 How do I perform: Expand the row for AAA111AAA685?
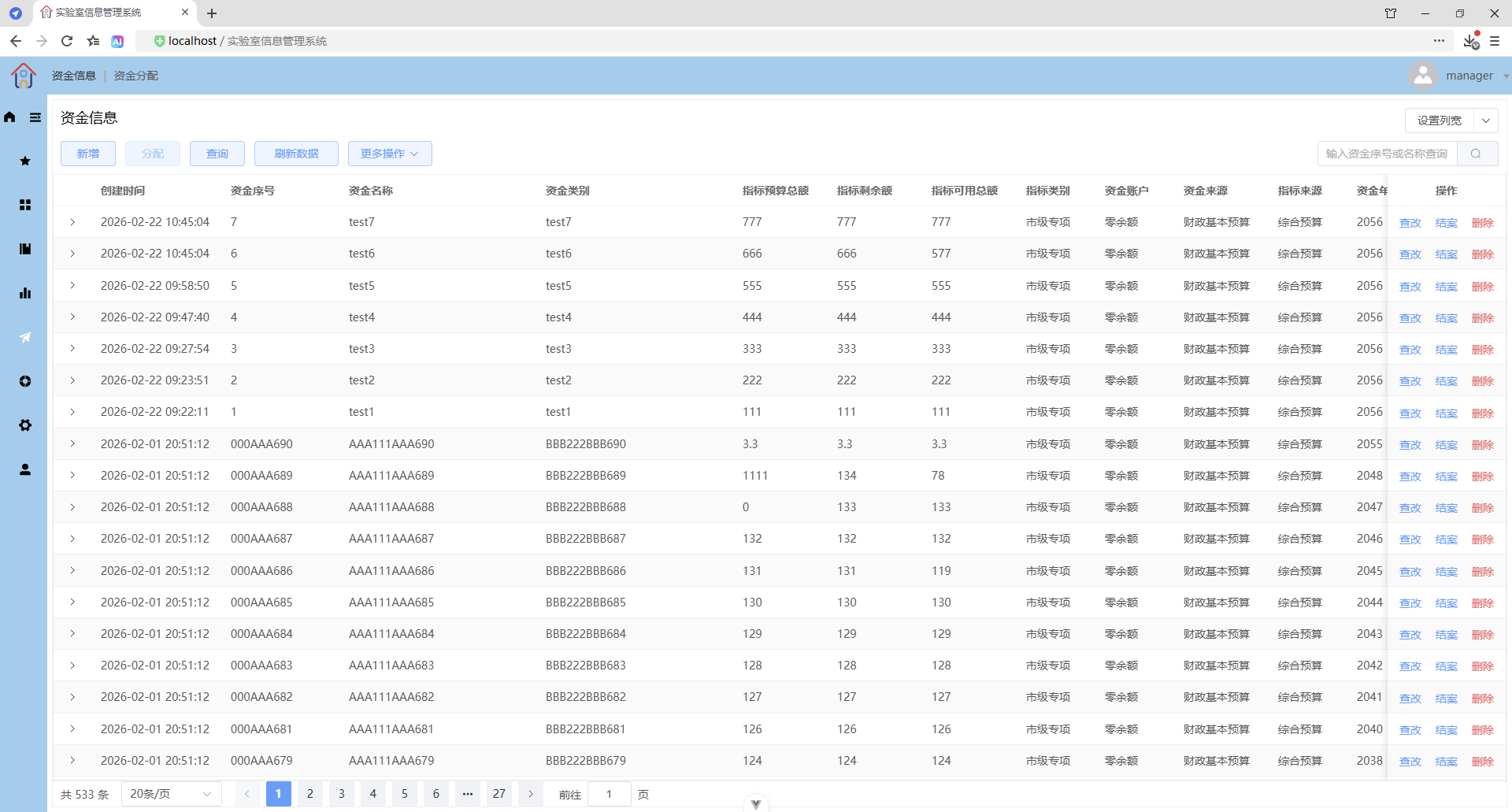point(72,602)
